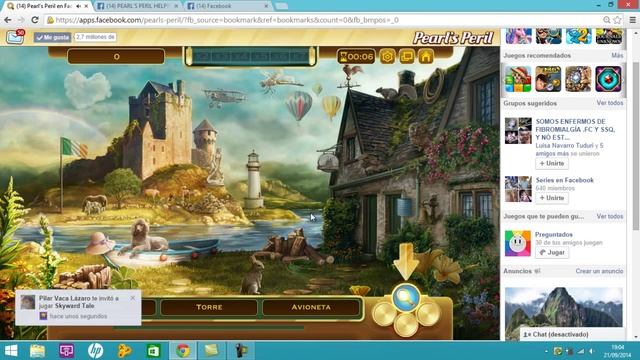Open Series en Facebook group link

[x=564, y=180]
